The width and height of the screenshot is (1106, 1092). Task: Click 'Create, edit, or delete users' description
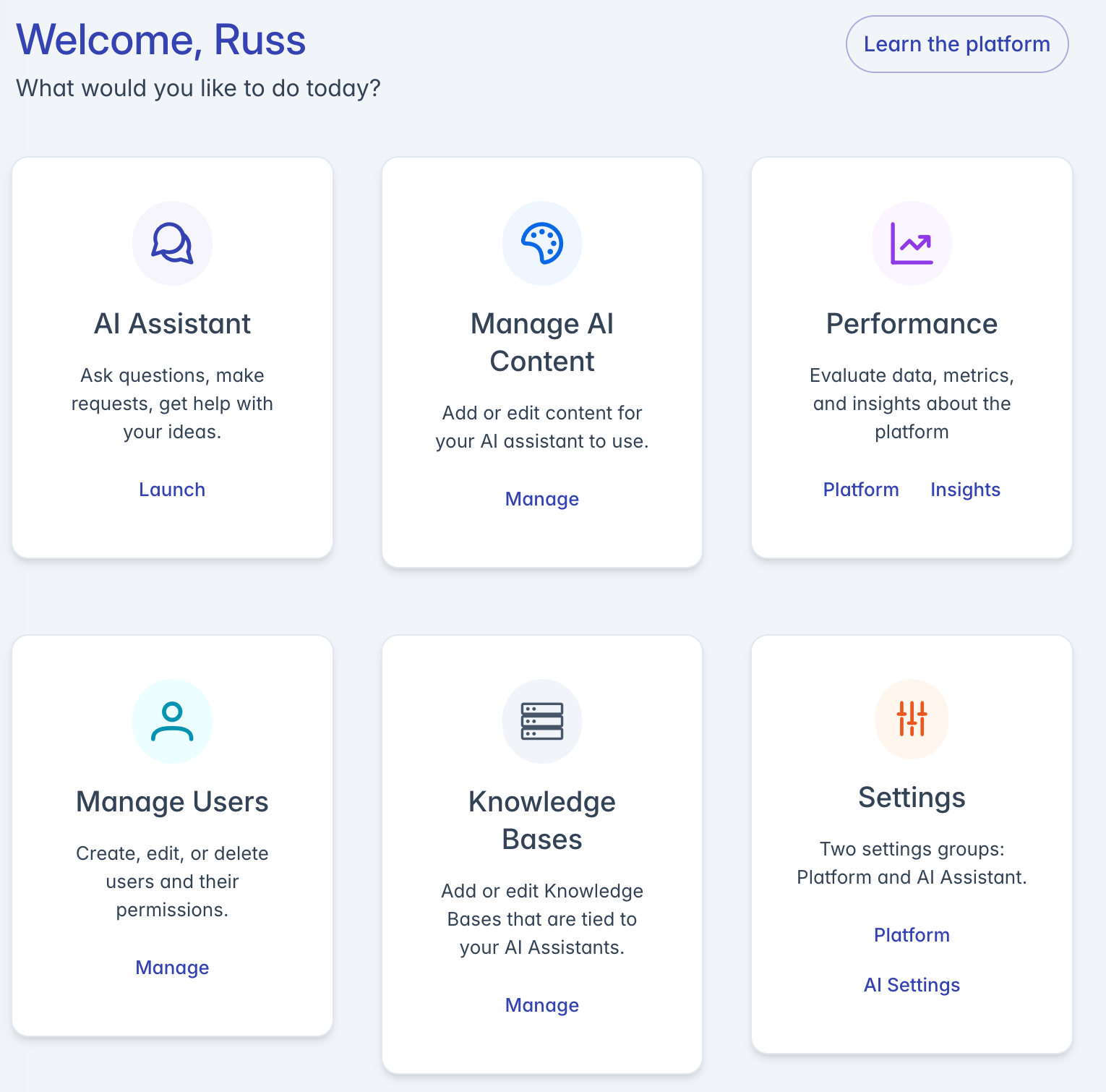(x=172, y=882)
